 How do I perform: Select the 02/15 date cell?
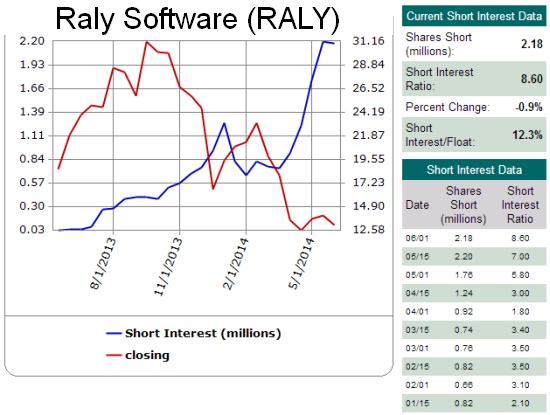click(x=417, y=367)
